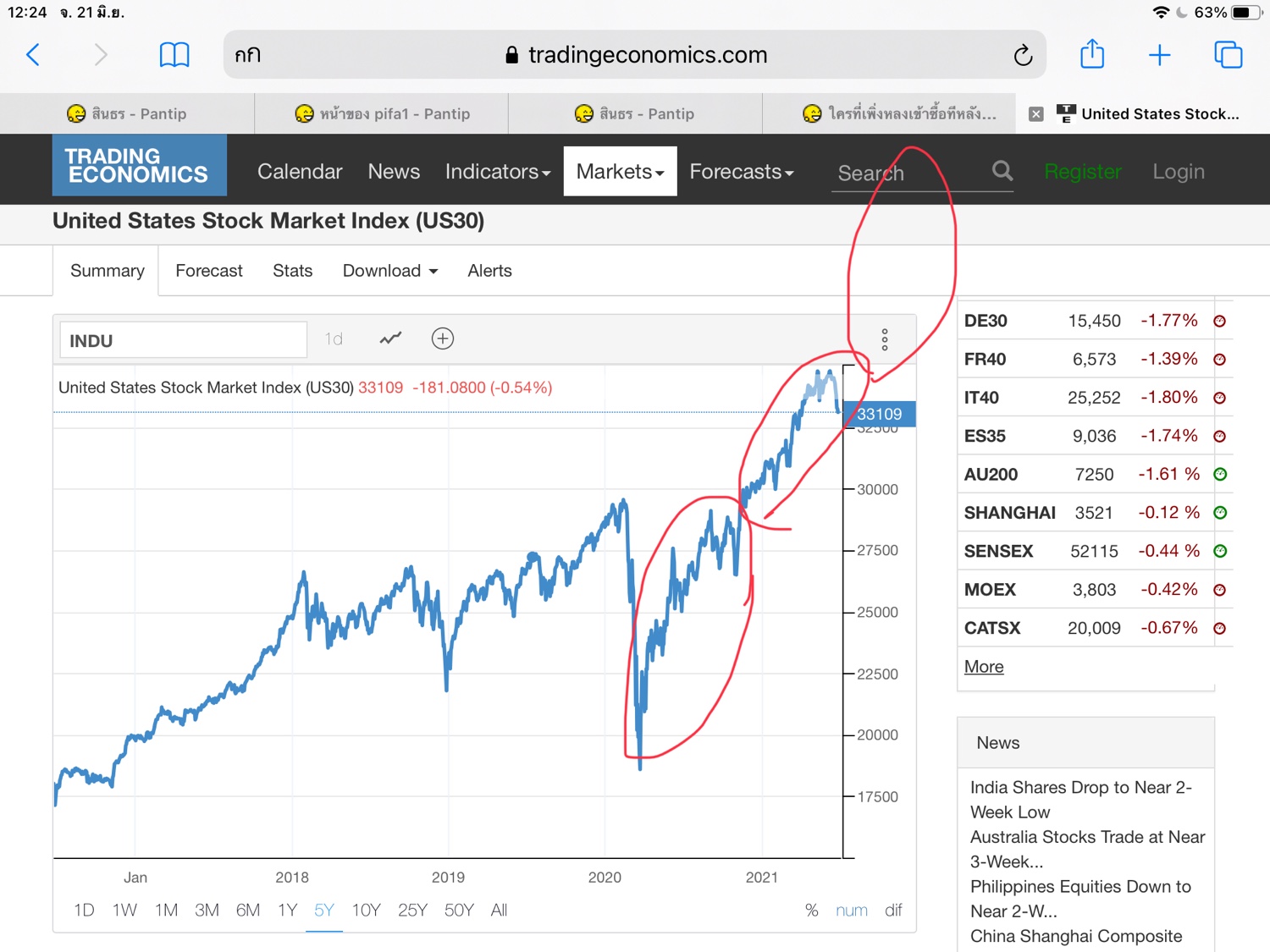Open a new Safari tab with plus
The height and width of the screenshot is (952, 1270).
(1159, 55)
